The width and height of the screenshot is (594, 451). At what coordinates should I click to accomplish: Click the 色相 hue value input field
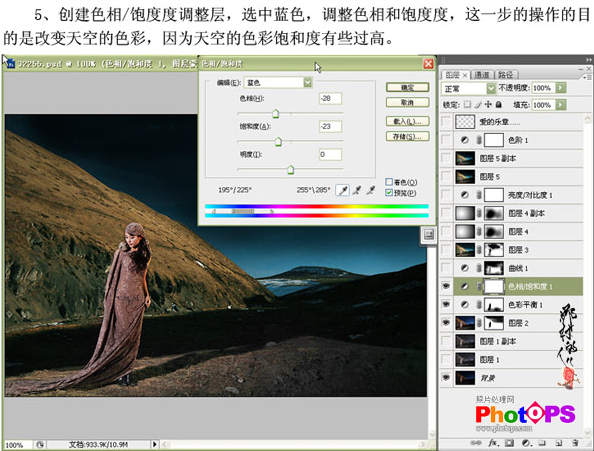(330, 98)
